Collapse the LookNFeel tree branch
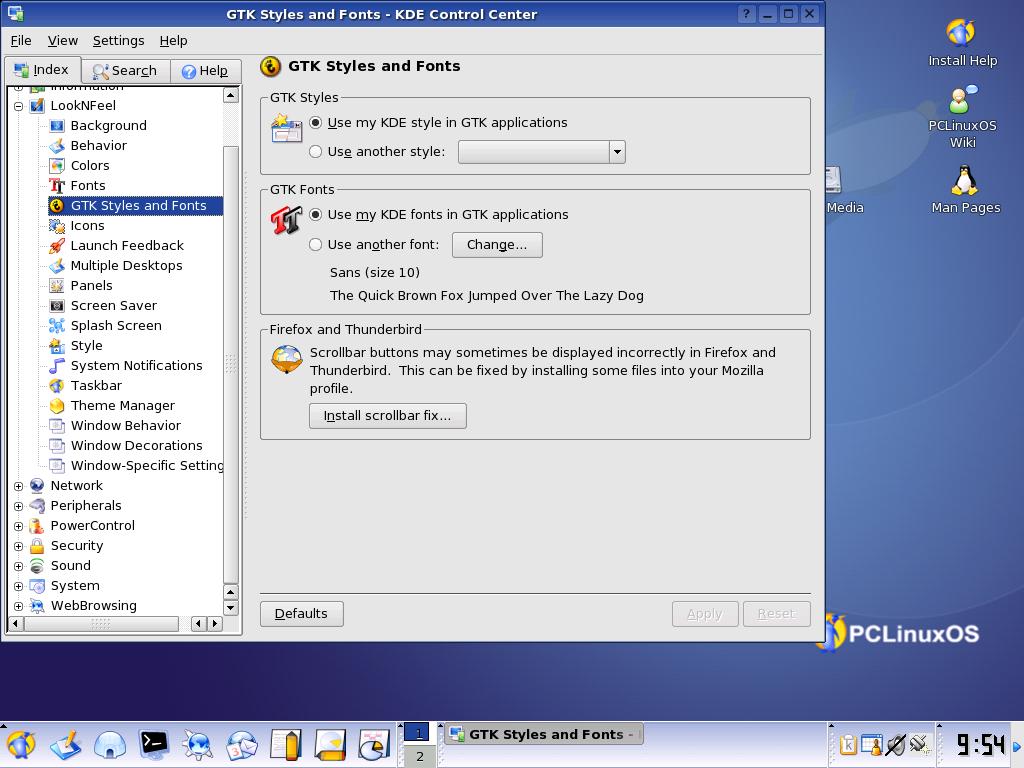The height and width of the screenshot is (768, 1024). (x=18, y=106)
